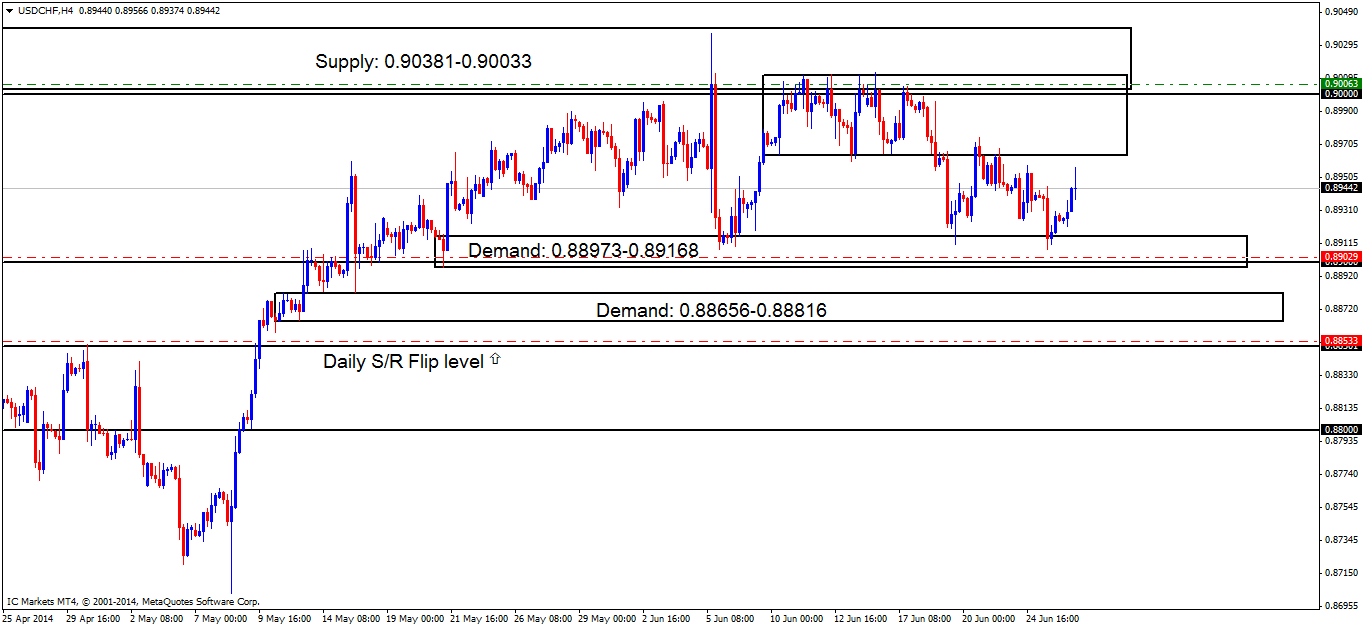
Task: Click the Supply: 0.90381-0.90033 label
Action: click(423, 61)
